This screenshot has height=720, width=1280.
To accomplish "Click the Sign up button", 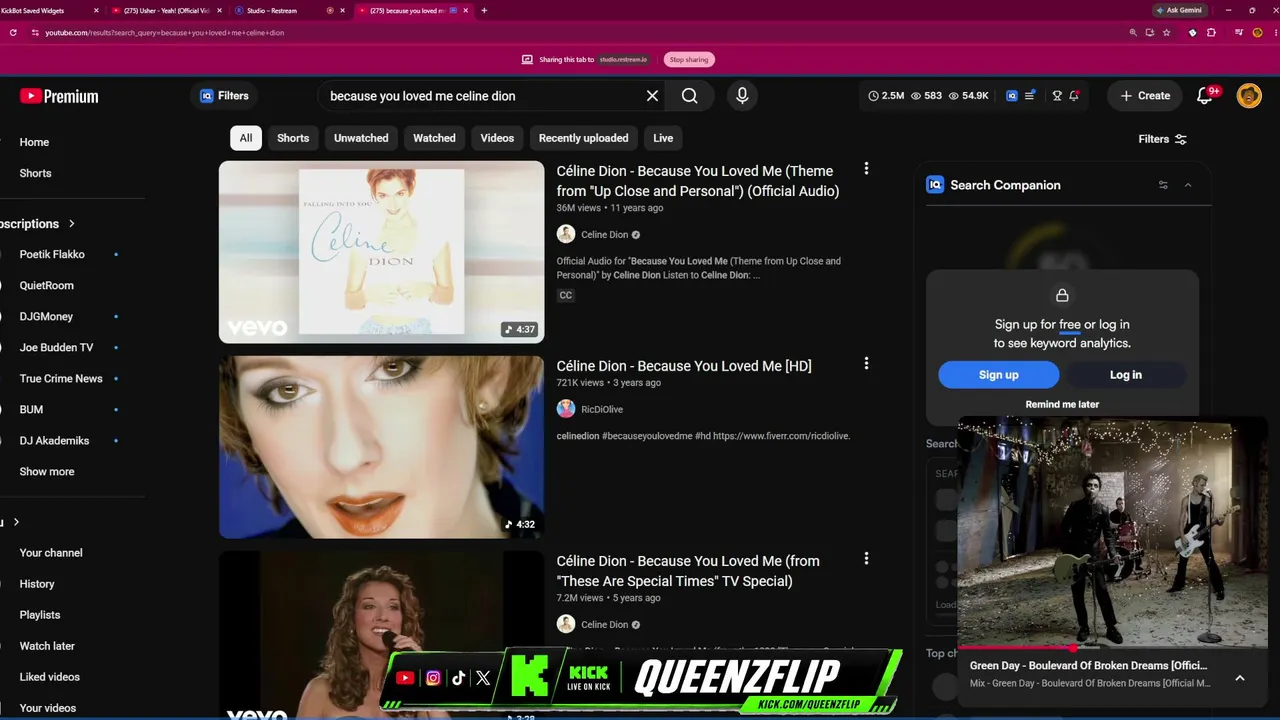I will [x=998, y=375].
